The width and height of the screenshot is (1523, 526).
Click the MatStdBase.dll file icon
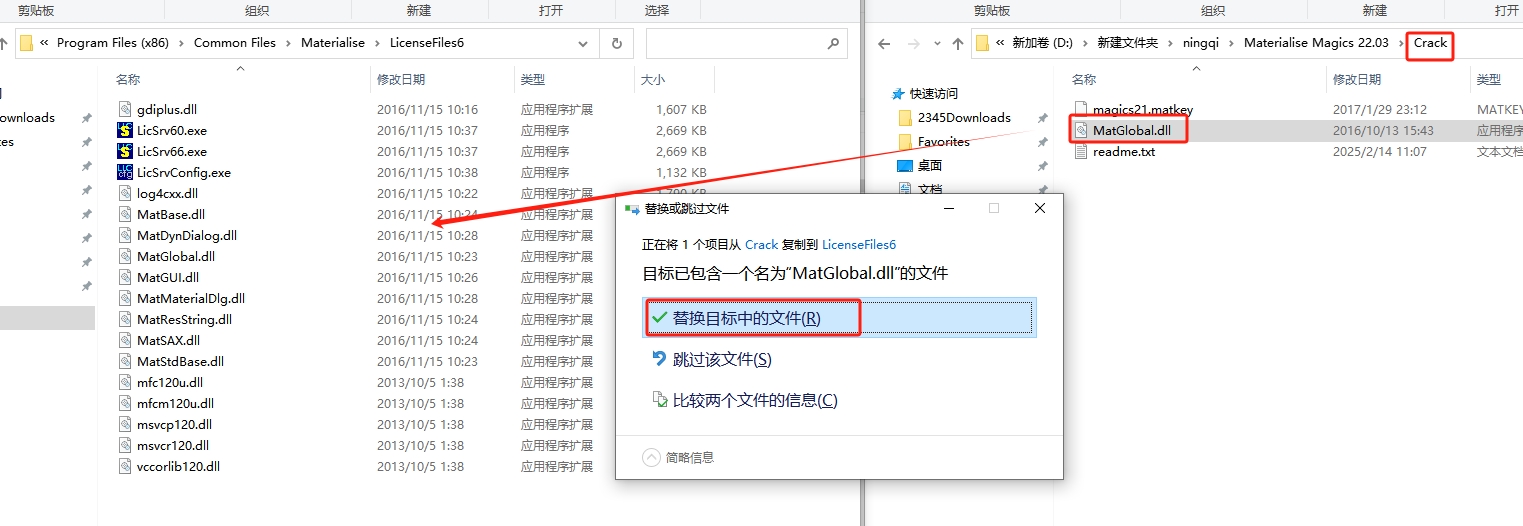tap(125, 361)
